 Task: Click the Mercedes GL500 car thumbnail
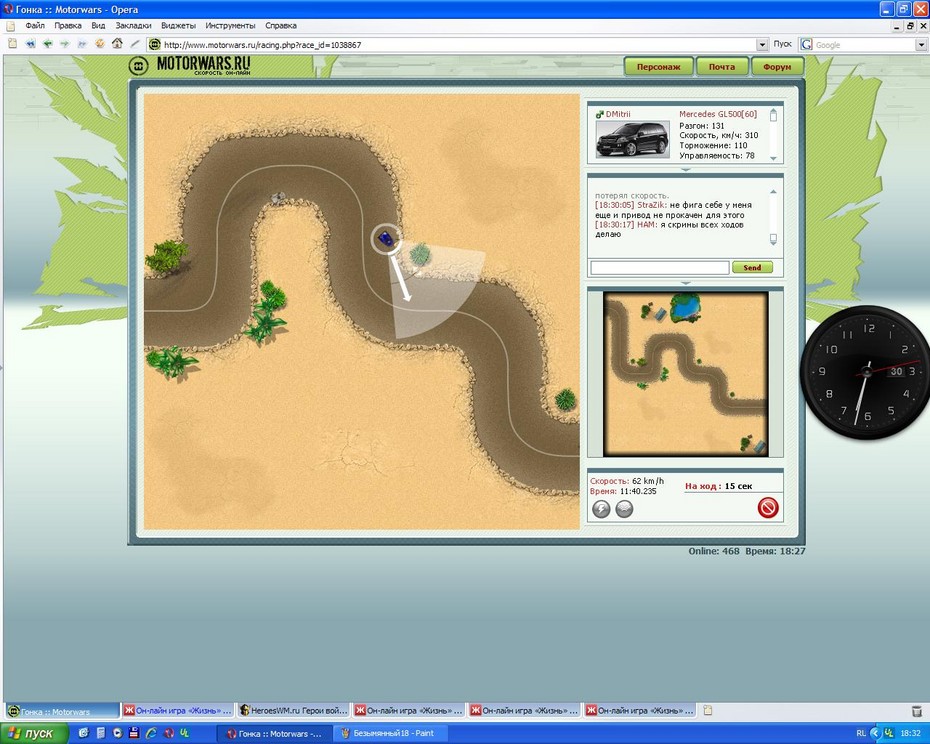point(633,139)
